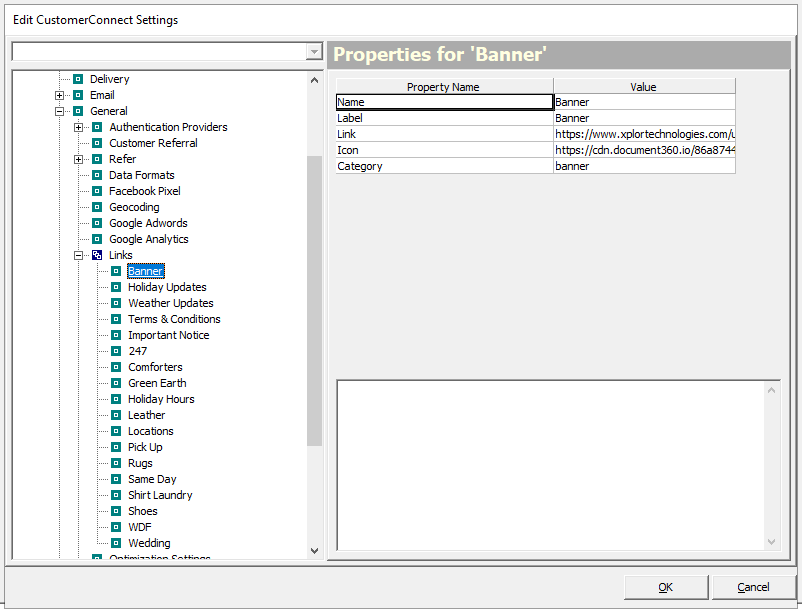Image resolution: width=802 pixels, height=614 pixels.
Task: Click the Google Adwords node icon
Action: coord(97,223)
